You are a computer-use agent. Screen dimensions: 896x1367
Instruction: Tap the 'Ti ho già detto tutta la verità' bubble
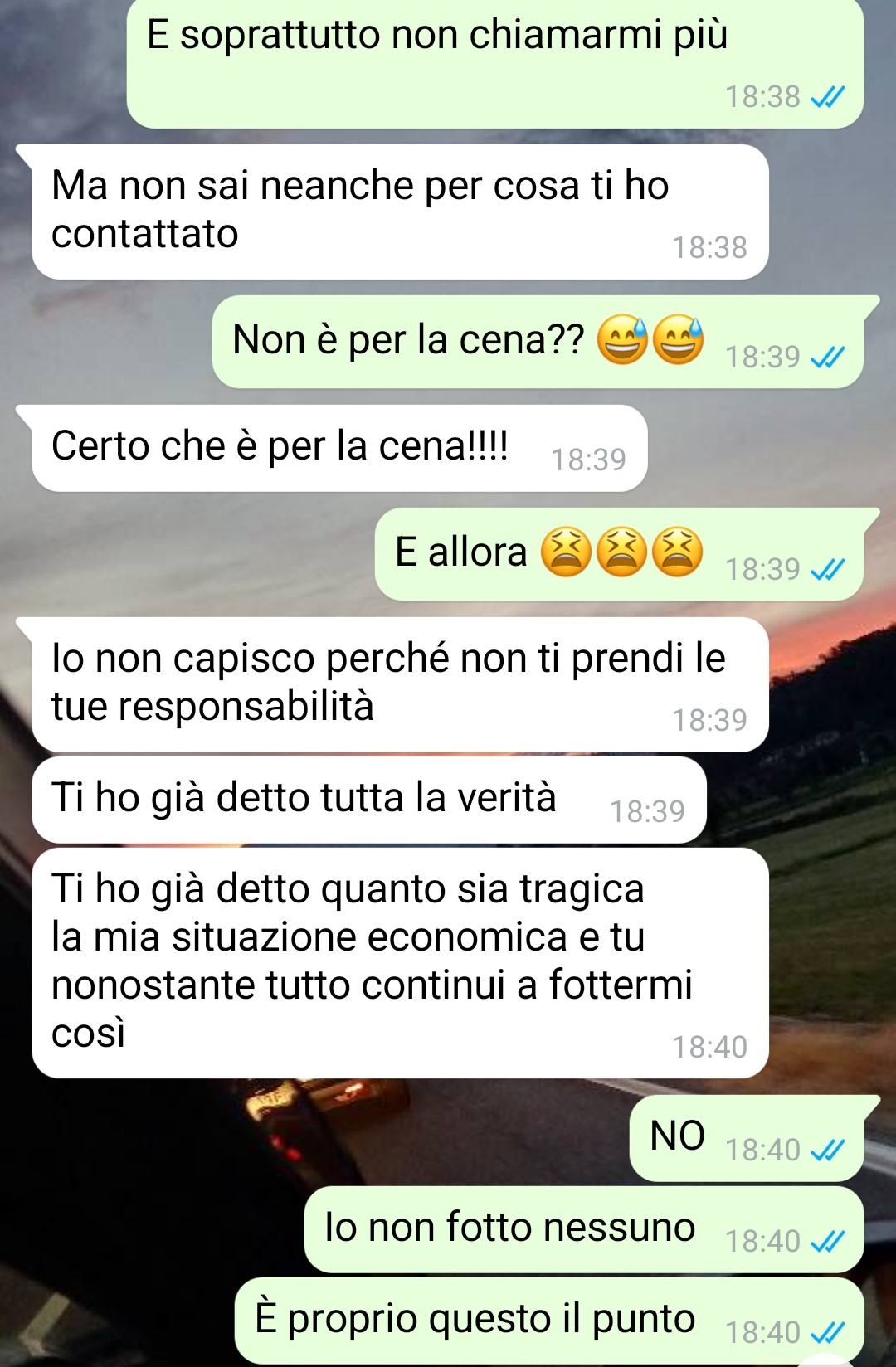(x=369, y=800)
